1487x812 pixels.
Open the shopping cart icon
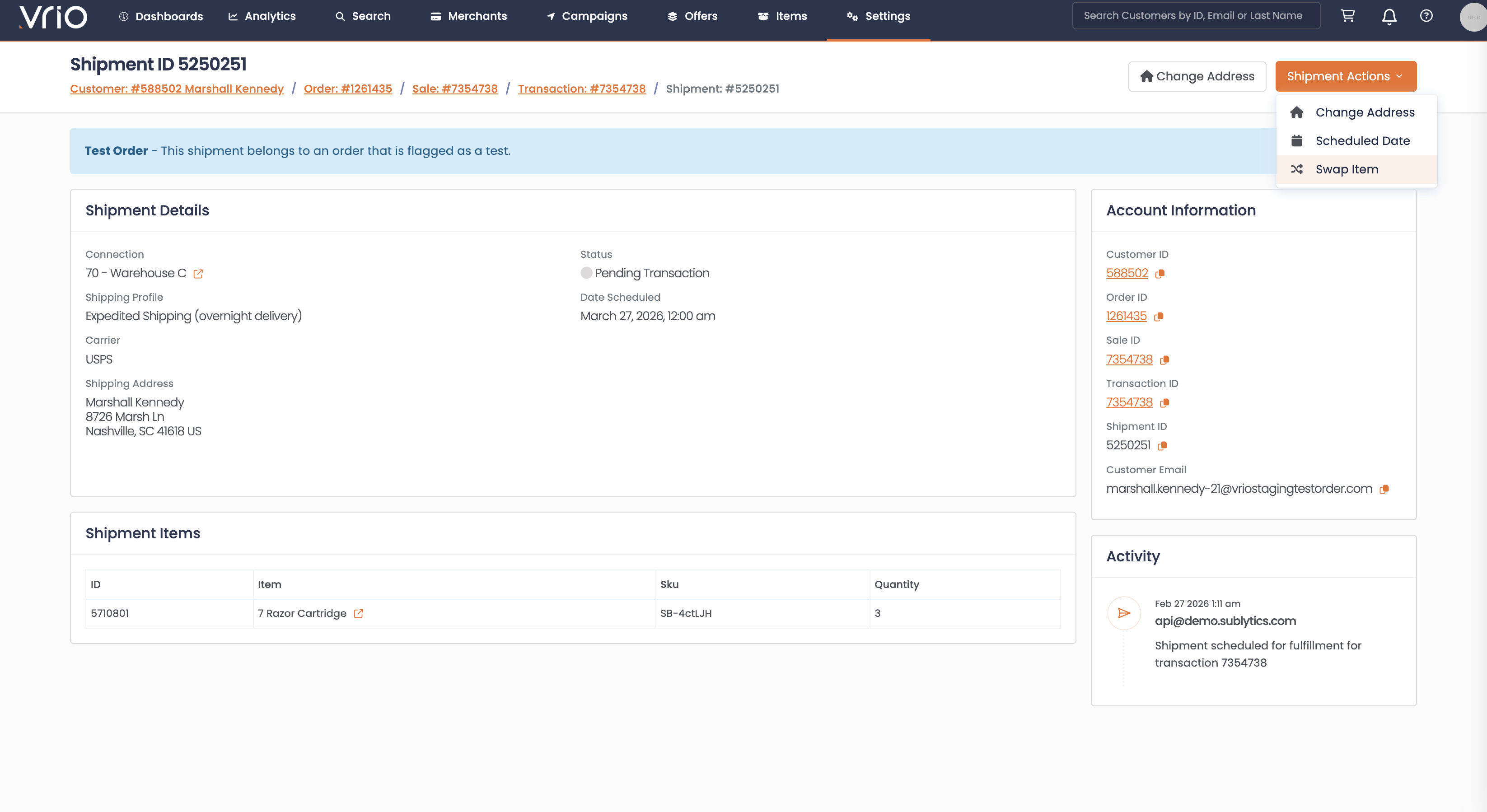1347,16
